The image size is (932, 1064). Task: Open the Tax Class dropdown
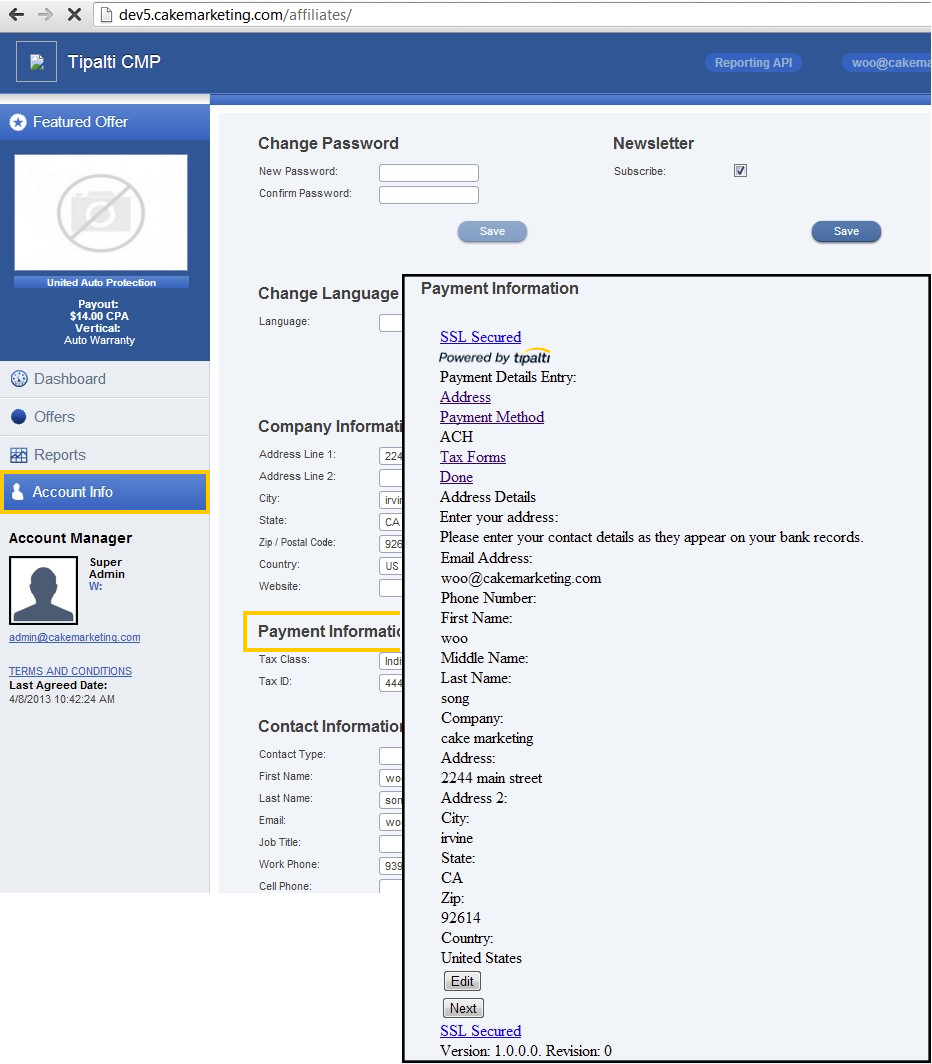391,661
